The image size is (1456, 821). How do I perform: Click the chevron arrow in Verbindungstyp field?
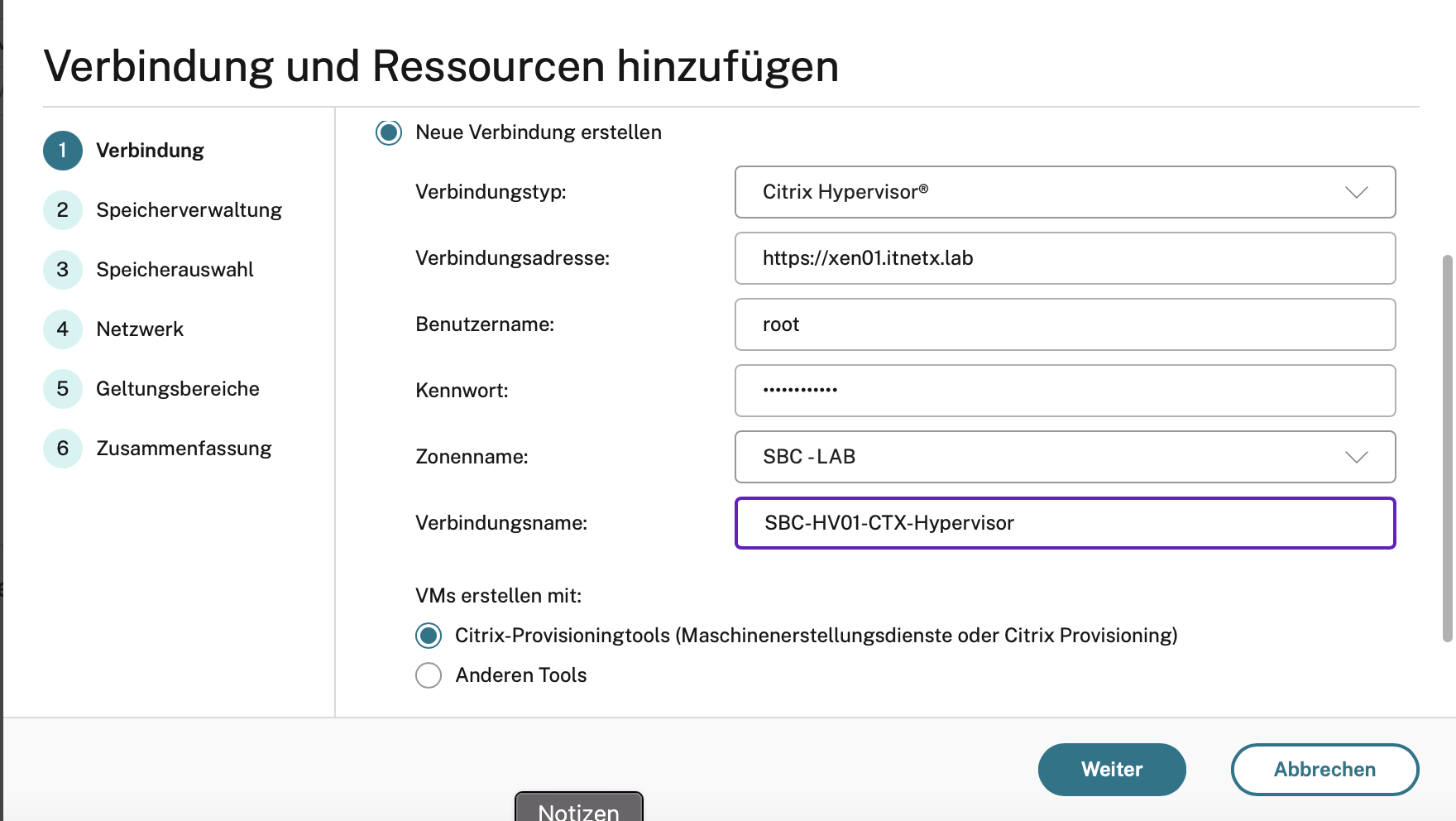coord(1357,192)
